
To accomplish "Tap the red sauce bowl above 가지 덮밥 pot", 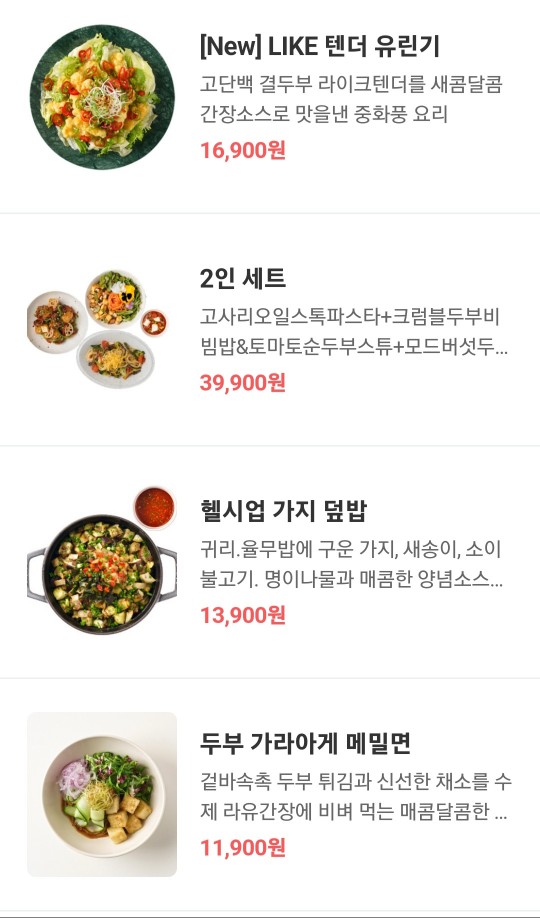I will [x=155, y=507].
